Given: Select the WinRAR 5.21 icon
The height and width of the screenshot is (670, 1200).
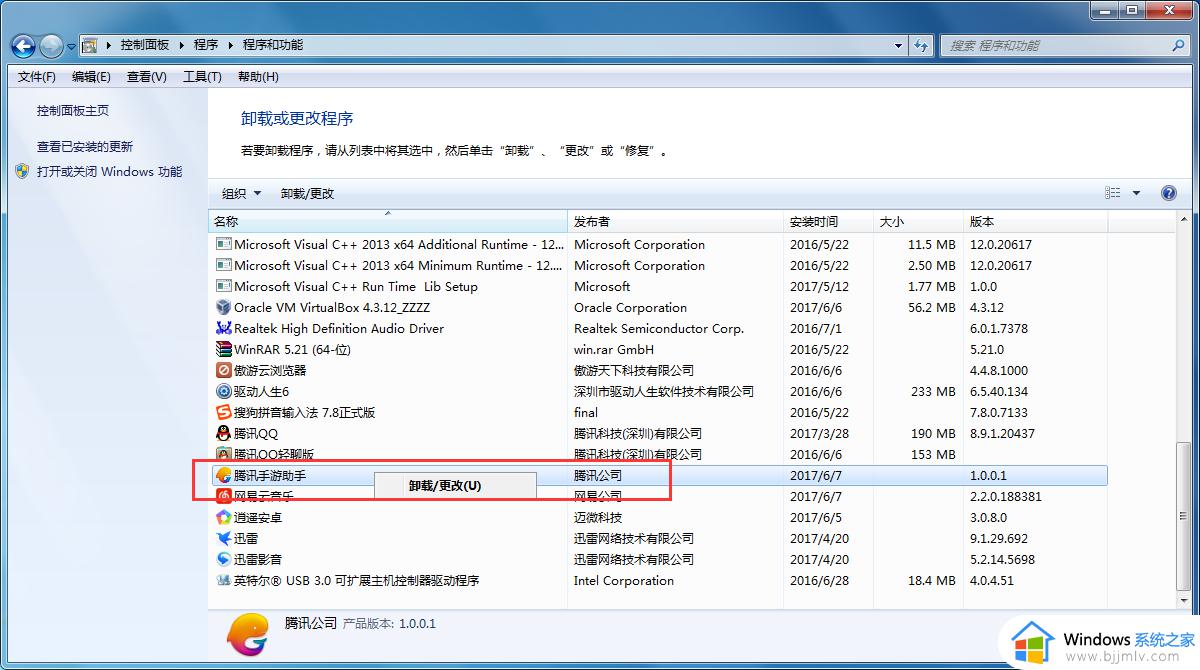Looking at the screenshot, I should pos(224,350).
